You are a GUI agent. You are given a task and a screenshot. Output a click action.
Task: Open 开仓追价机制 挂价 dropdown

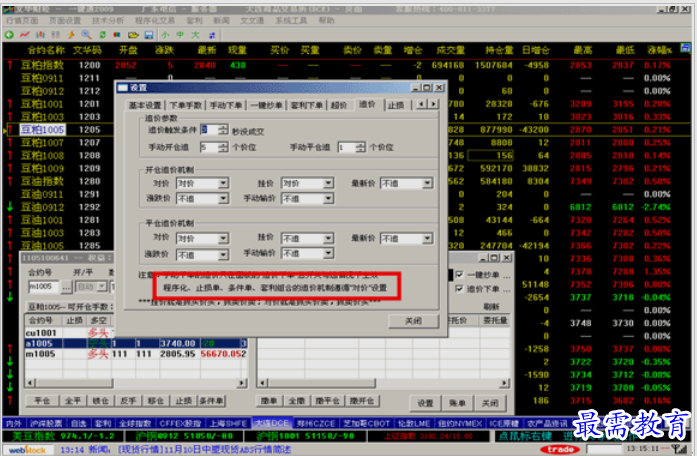coord(307,183)
